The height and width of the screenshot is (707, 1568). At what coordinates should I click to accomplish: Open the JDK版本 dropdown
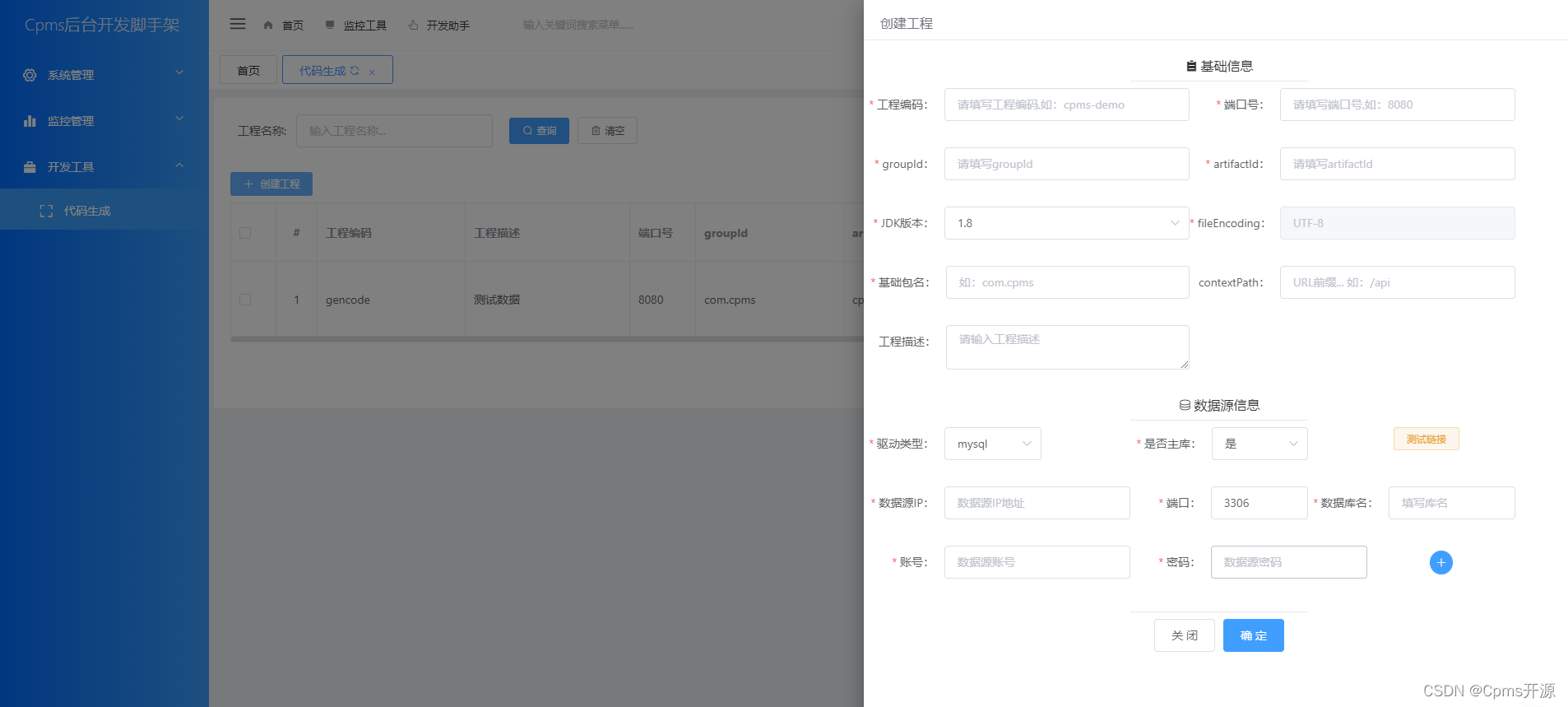pos(1066,223)
